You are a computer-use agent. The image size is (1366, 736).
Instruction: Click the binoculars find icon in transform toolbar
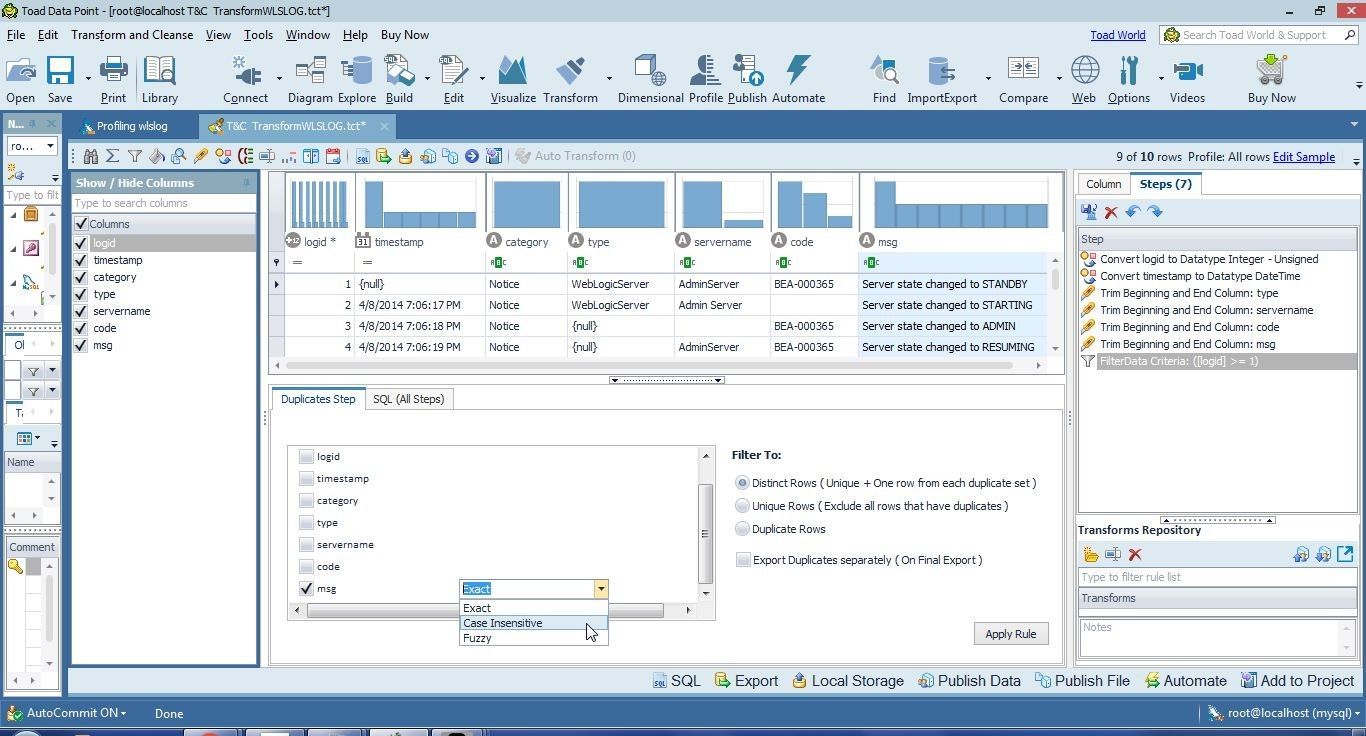point(91,156)
